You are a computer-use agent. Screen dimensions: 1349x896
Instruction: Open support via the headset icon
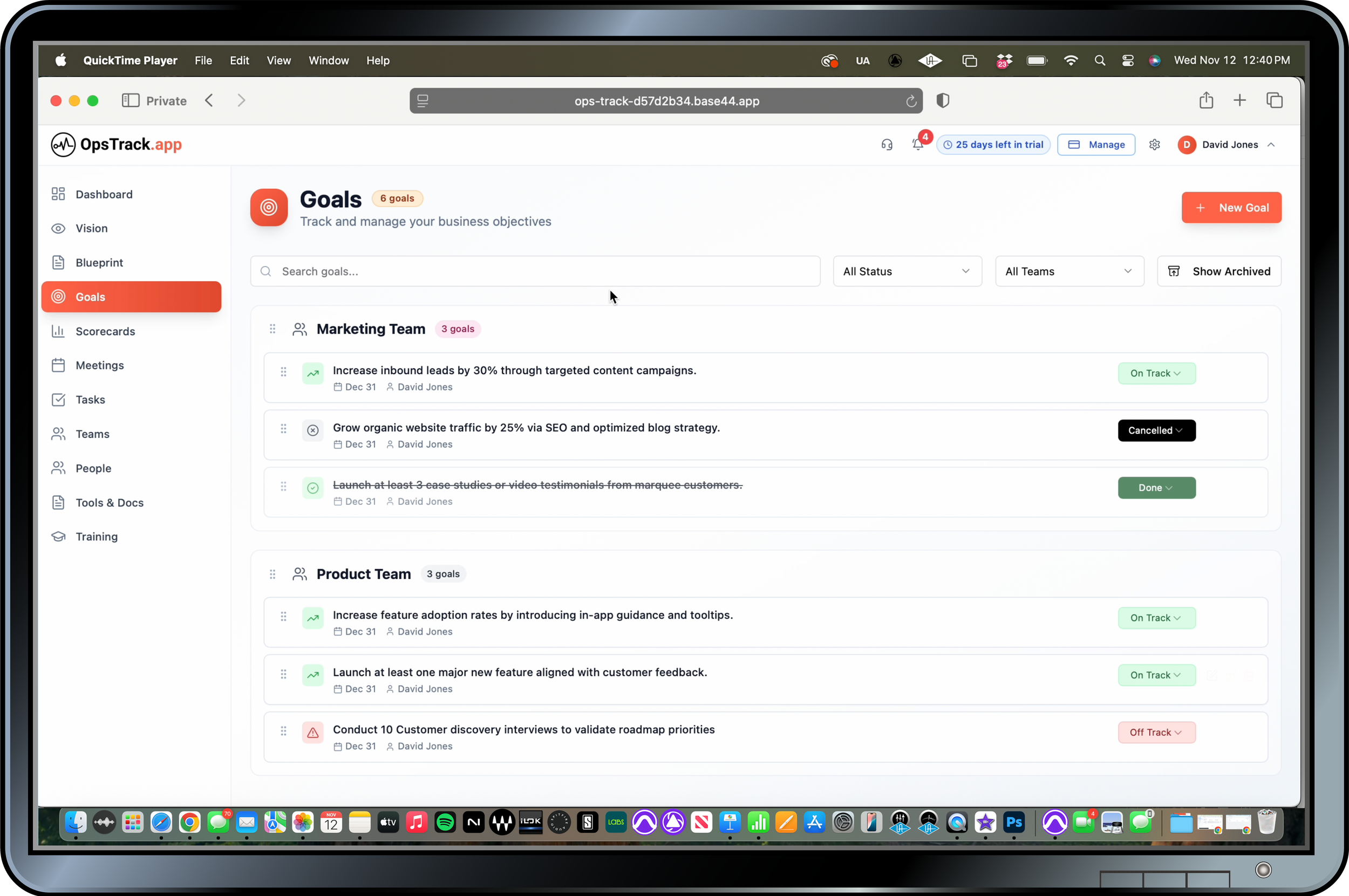click(887, 145)
